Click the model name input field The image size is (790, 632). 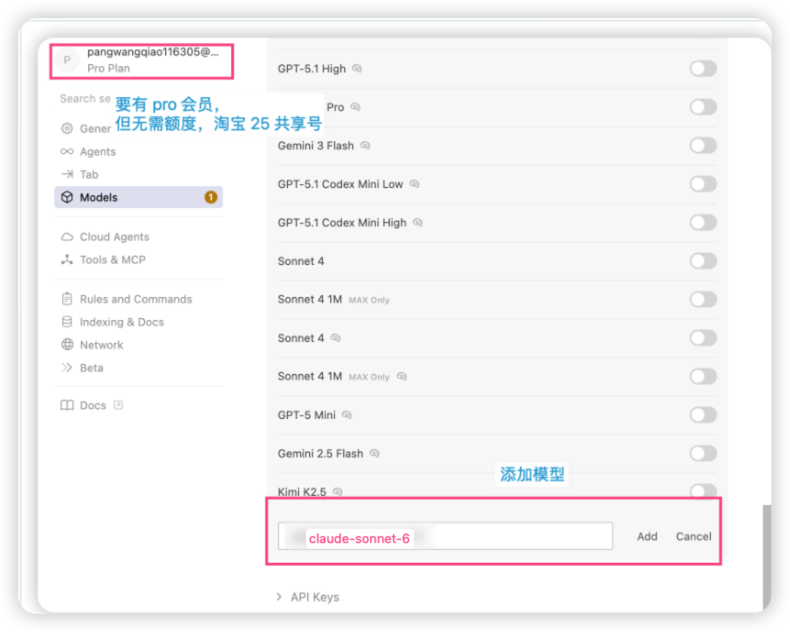click(x=445, y=536)
